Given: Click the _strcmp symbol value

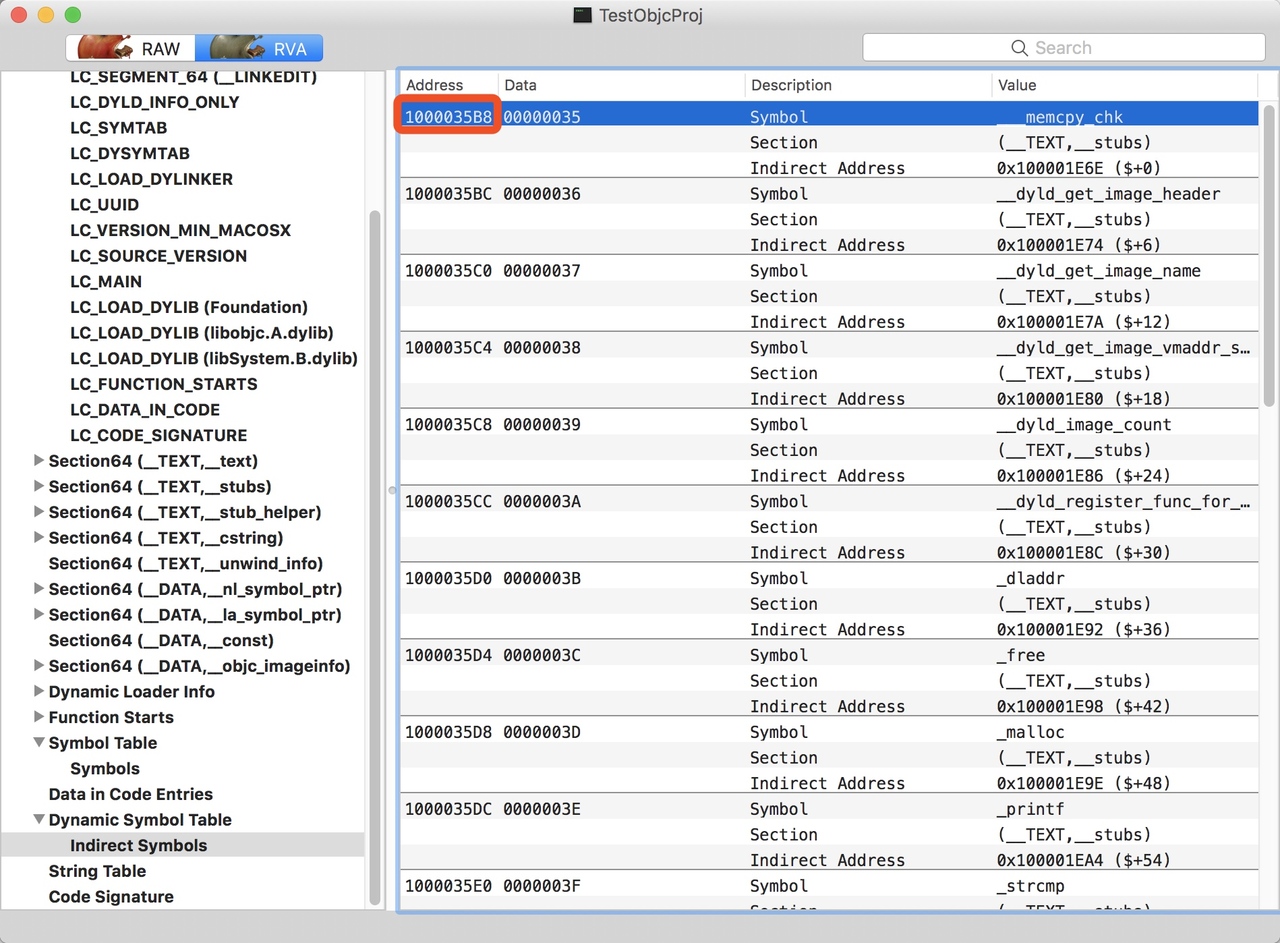Looking at the screenshot, I should (x=1030, y=887).
